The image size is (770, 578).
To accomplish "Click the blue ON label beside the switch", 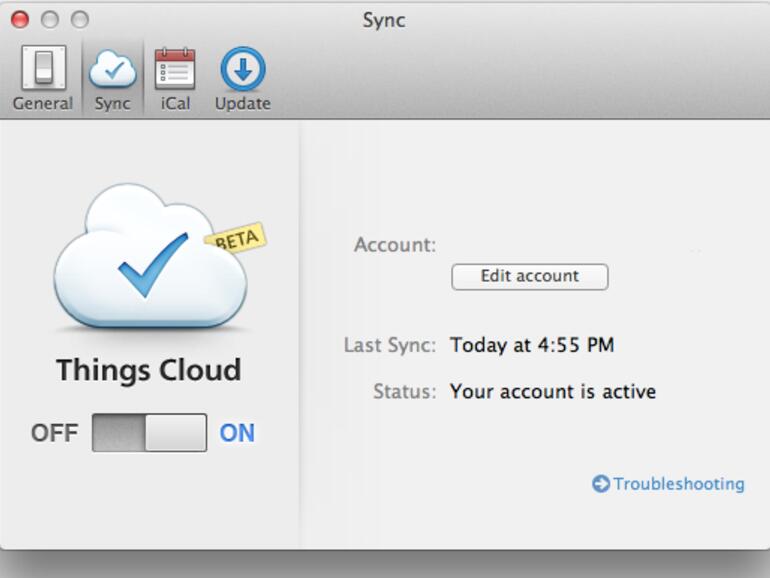I will pyautogui.click(x=237, y=433).
